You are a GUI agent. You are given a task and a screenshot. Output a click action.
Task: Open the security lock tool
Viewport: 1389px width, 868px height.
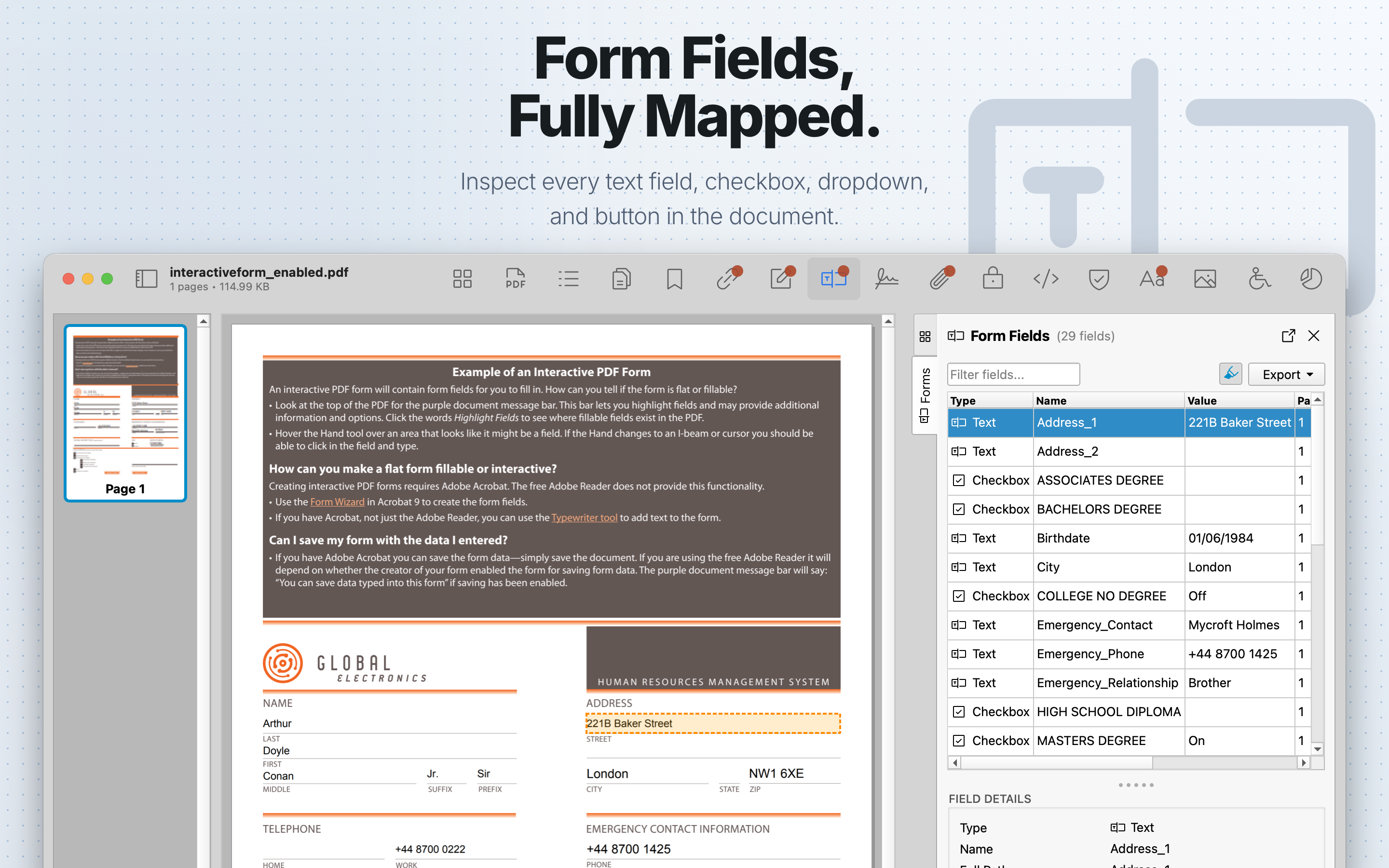click(x=993, y=279)
